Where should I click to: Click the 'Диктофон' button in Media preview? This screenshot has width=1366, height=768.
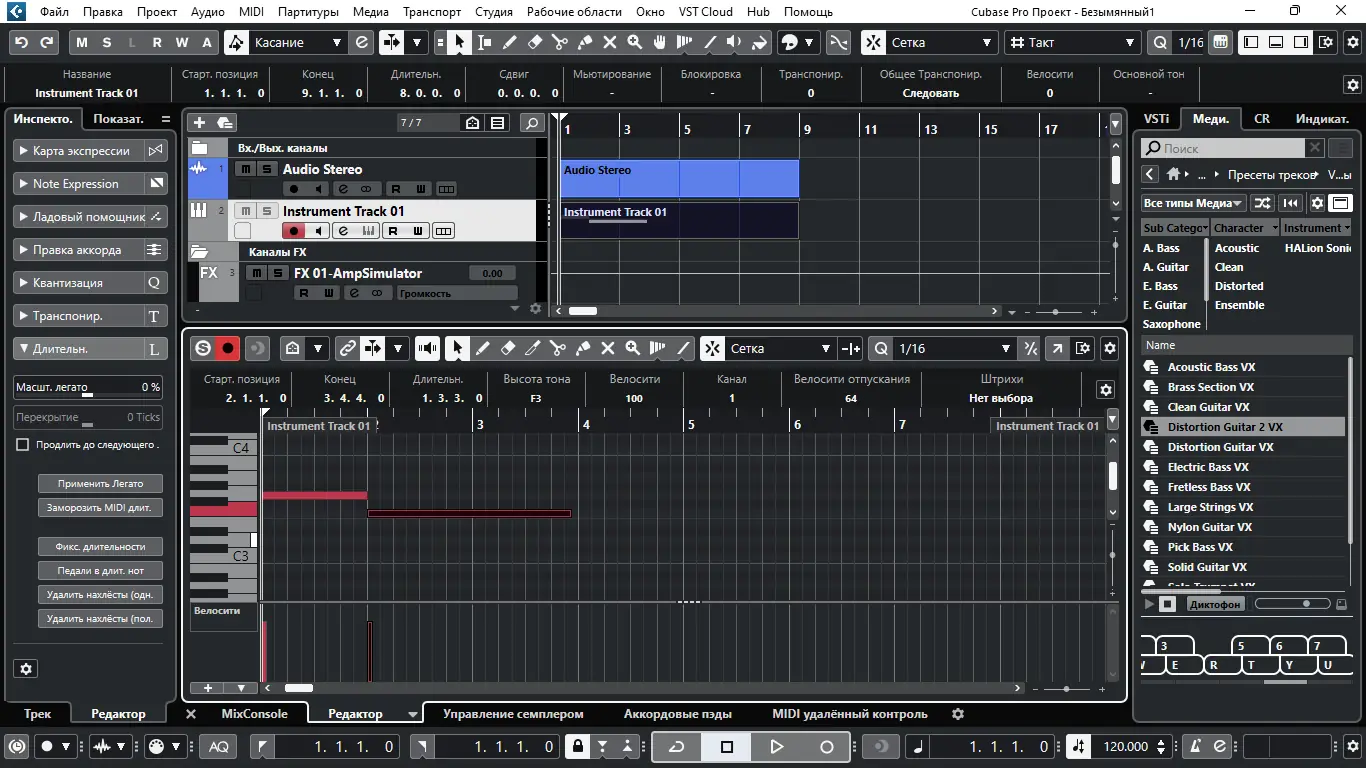1215,604
